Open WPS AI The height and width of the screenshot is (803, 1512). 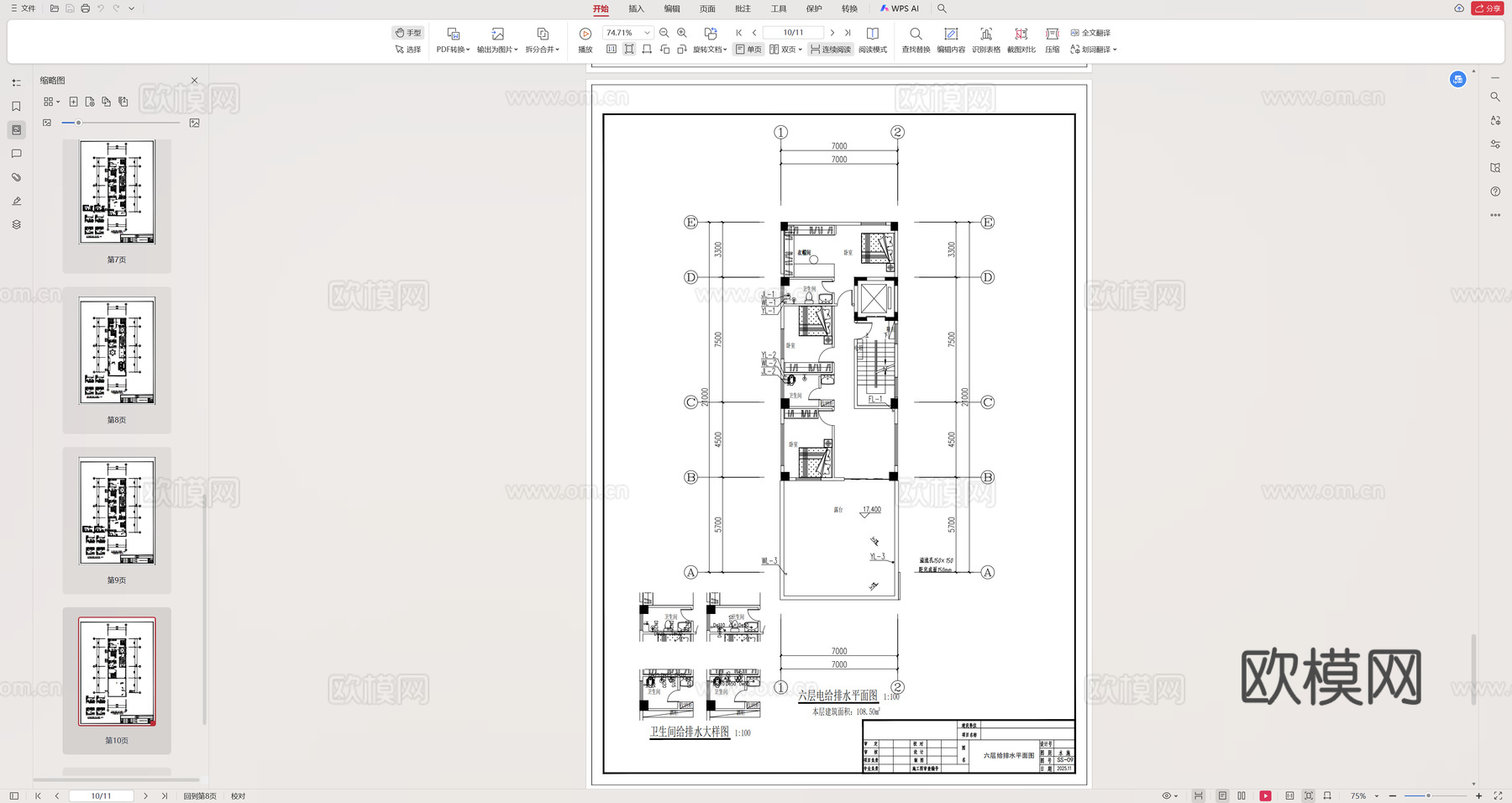tap(900, 9)
